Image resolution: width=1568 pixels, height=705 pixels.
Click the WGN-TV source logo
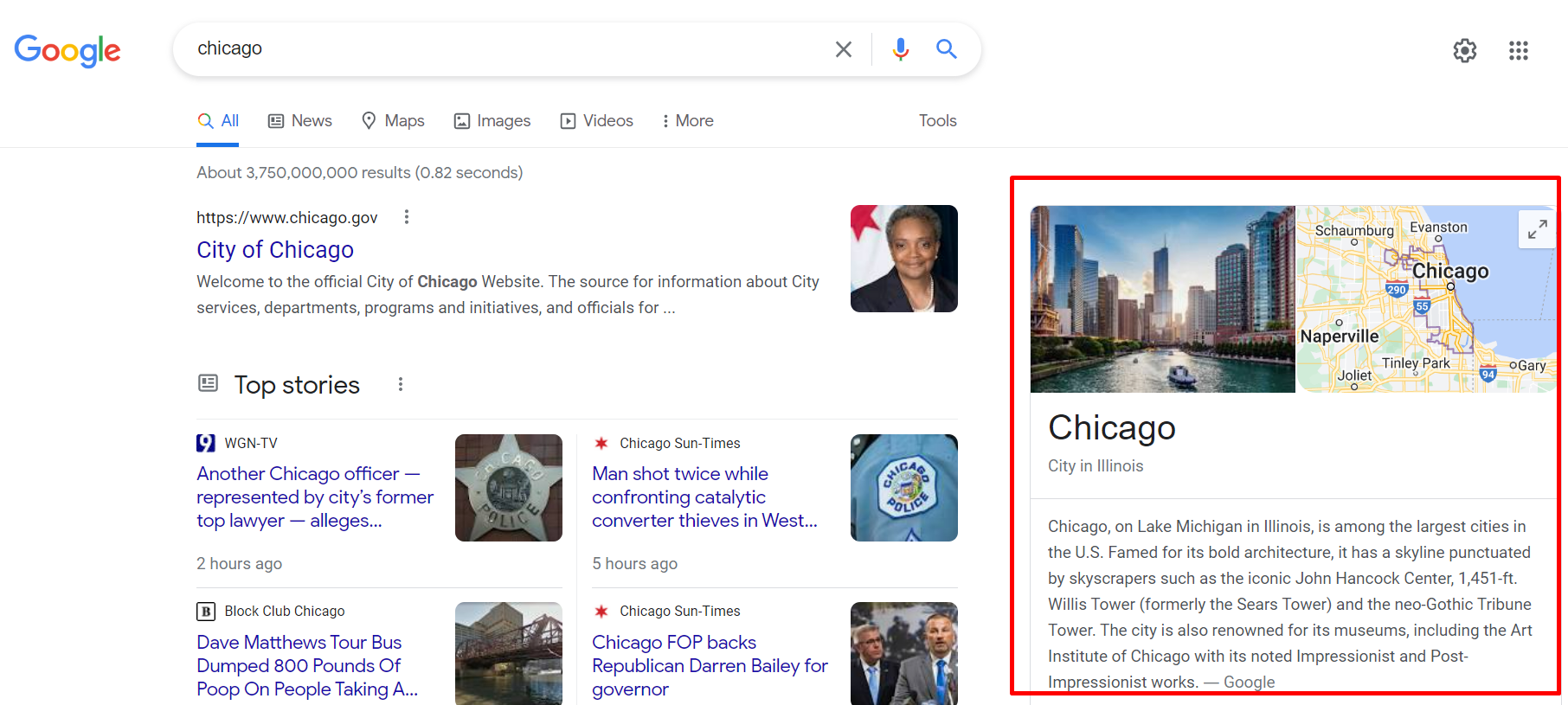point(206,443)
